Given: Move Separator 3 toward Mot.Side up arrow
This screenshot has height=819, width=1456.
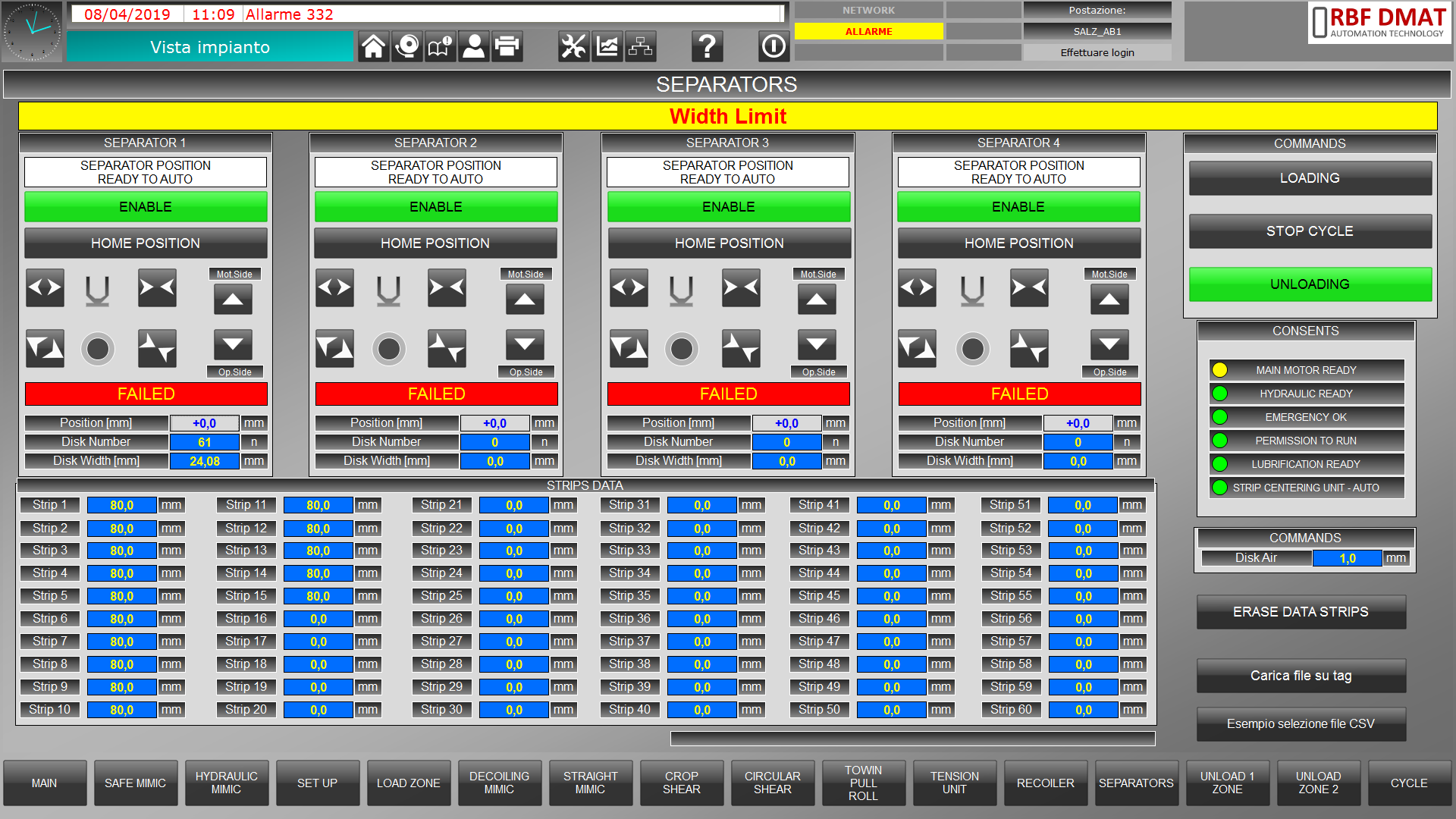Looking at the screenshot, I should tap(817, 300).
